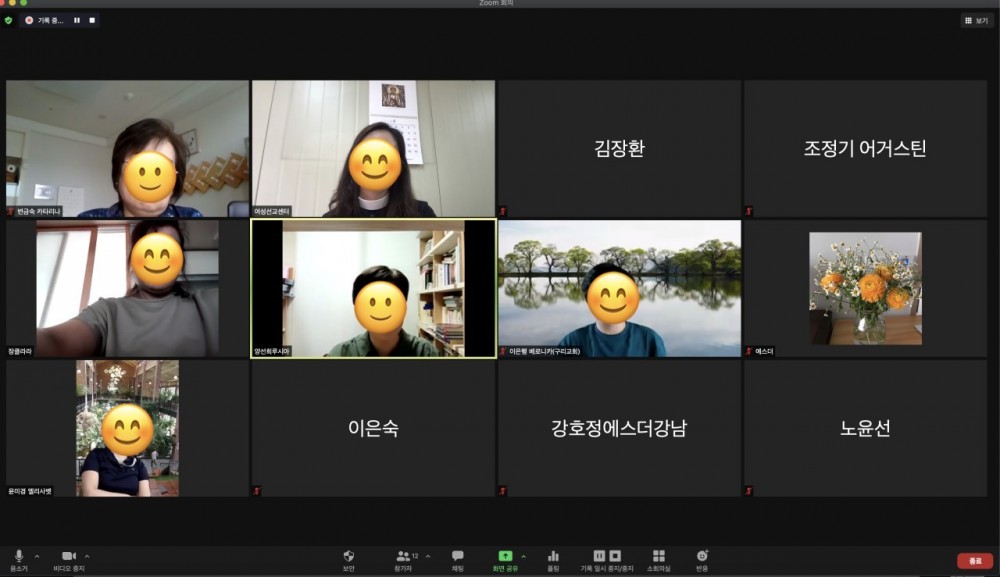
Task: Click the red End meeting button
Action: point(974,561)
